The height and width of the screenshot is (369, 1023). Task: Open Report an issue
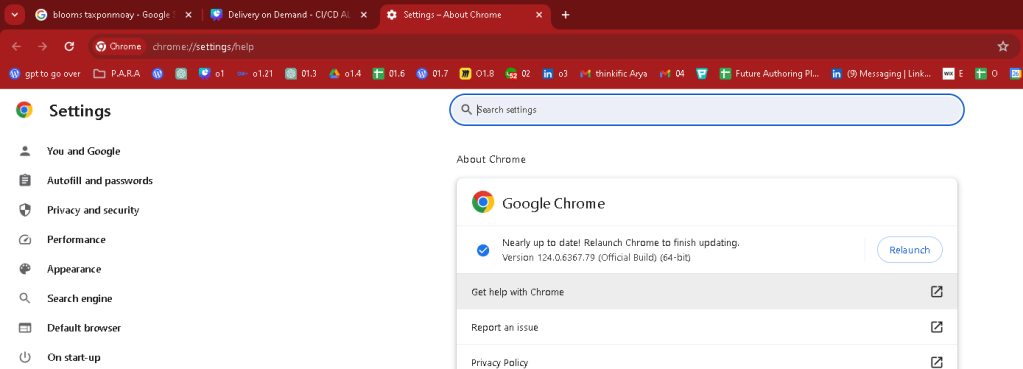707,327
